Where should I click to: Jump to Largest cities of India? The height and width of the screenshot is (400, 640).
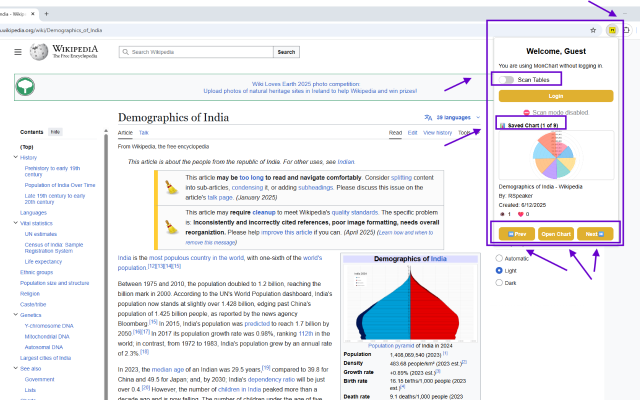(45, 358)
